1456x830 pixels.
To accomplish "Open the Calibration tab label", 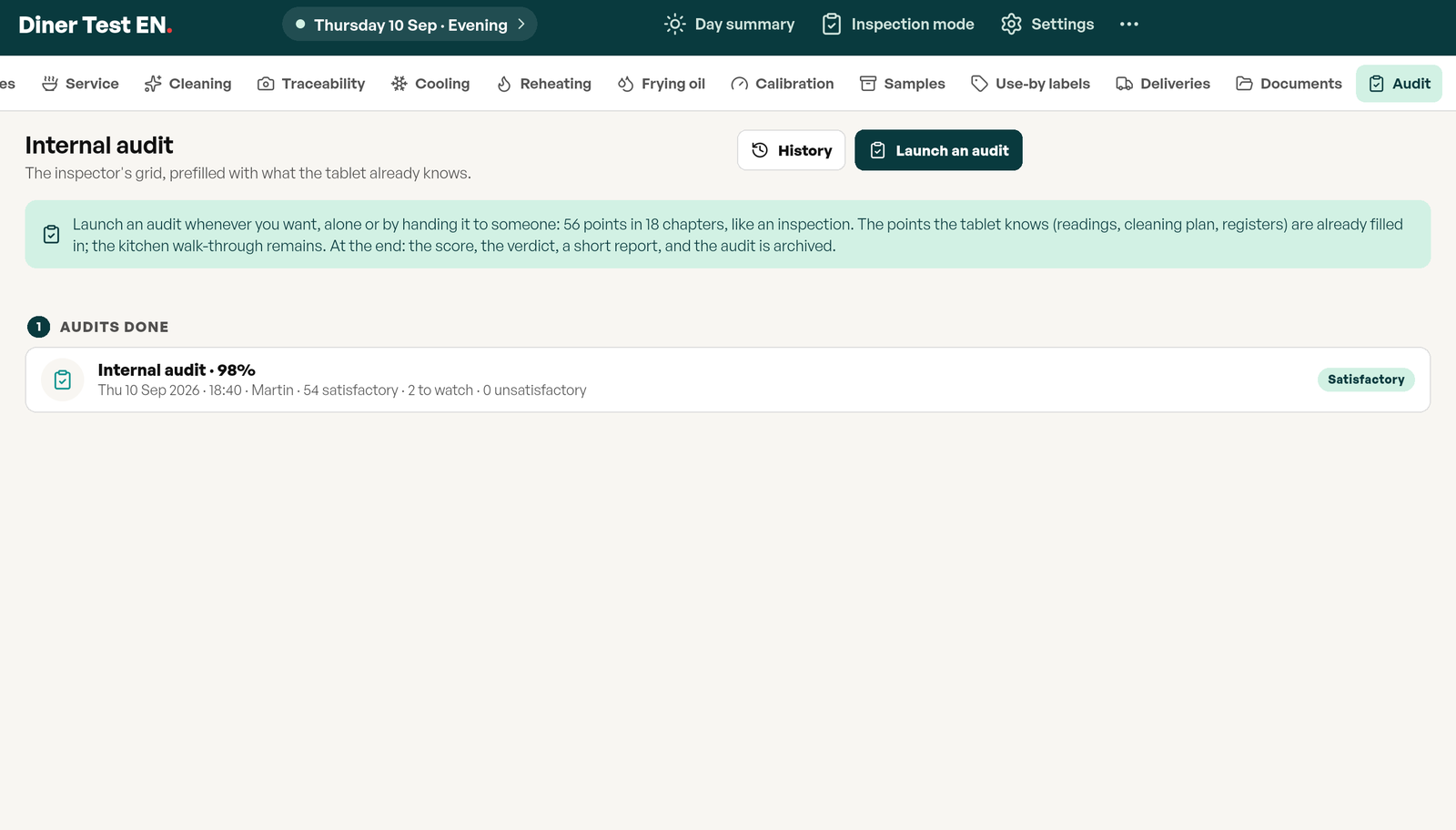I will pyautogui.click(x=794, y=84).
